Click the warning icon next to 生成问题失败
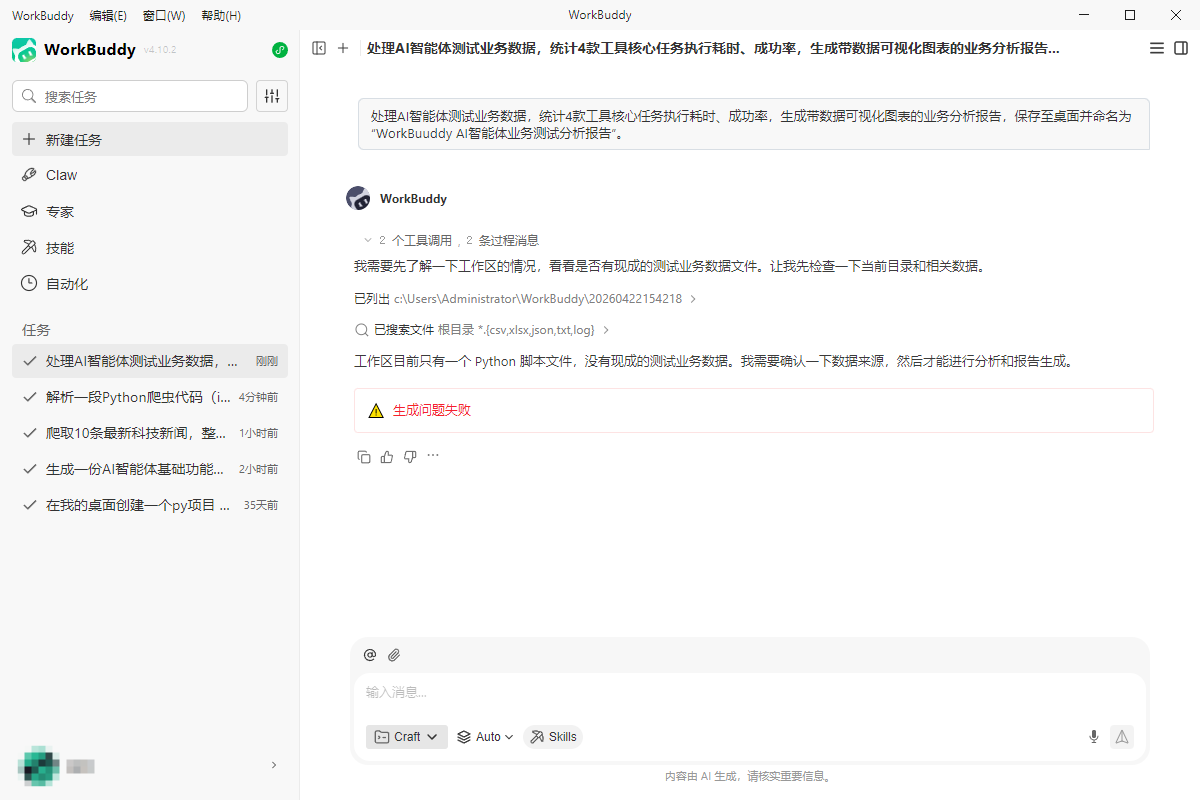1200x800 pixels. coord(376,410)
